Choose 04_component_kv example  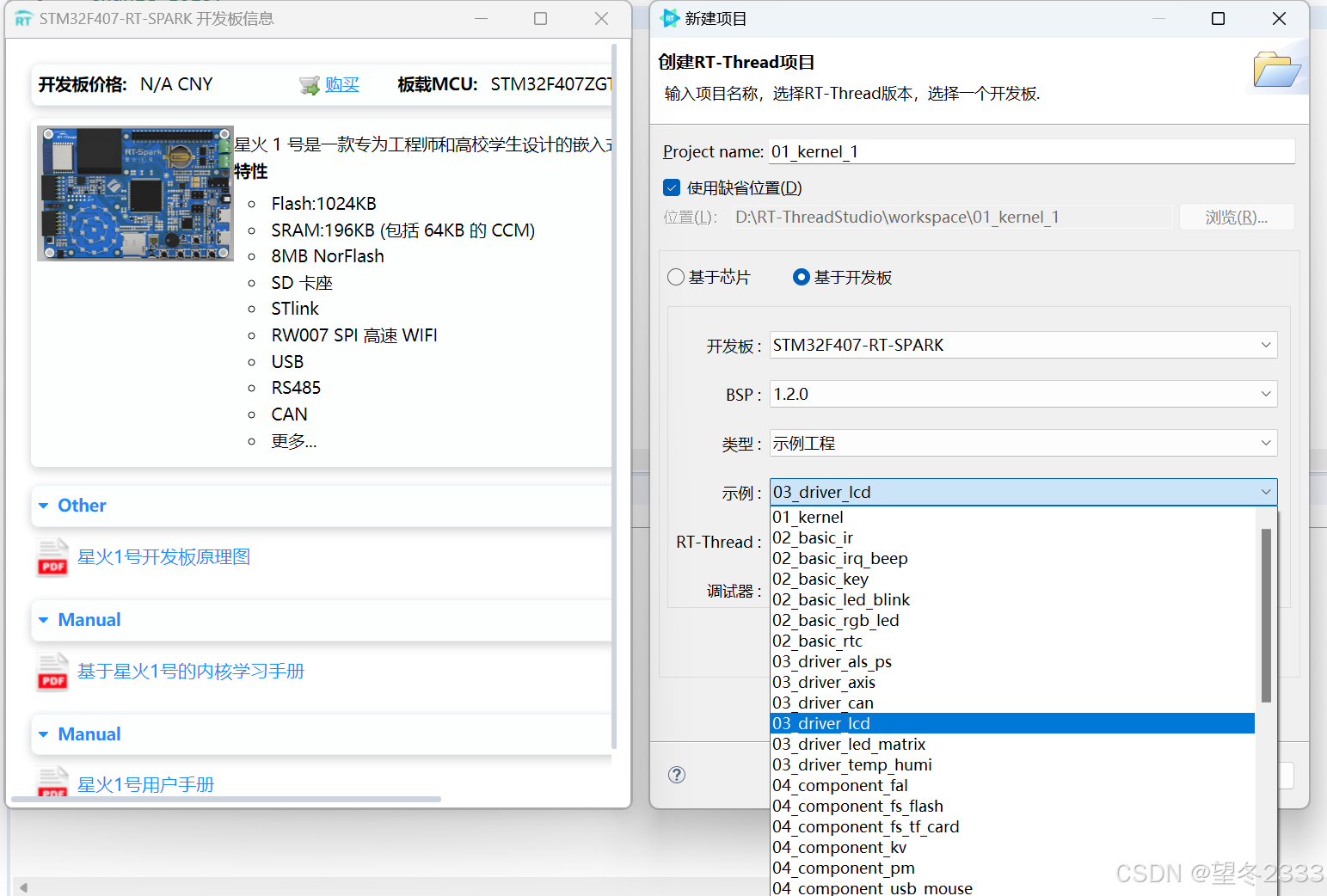coord(1012,847)
